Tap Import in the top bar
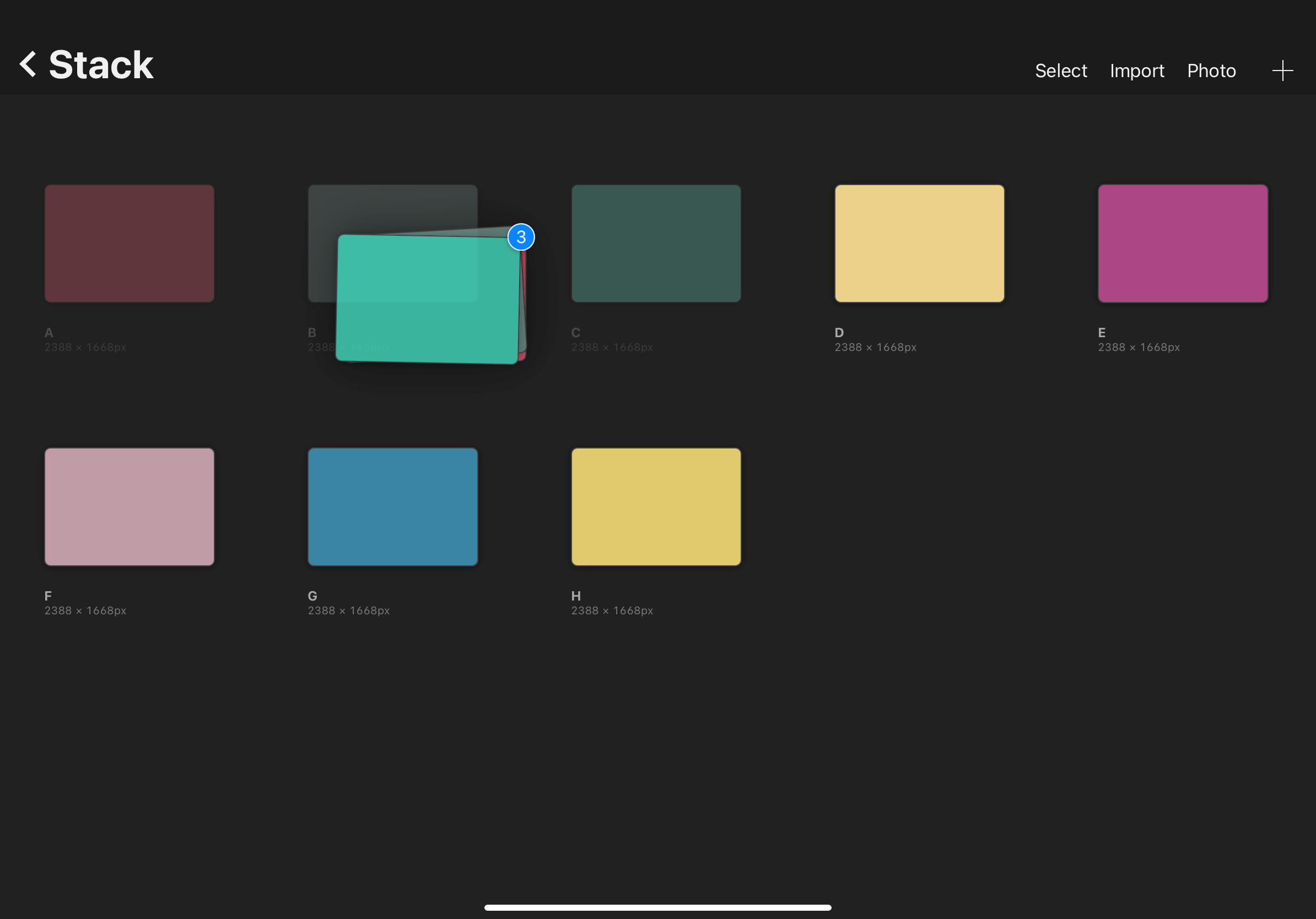Viewport: 1316px width, 919px height. pos(1136,70)
